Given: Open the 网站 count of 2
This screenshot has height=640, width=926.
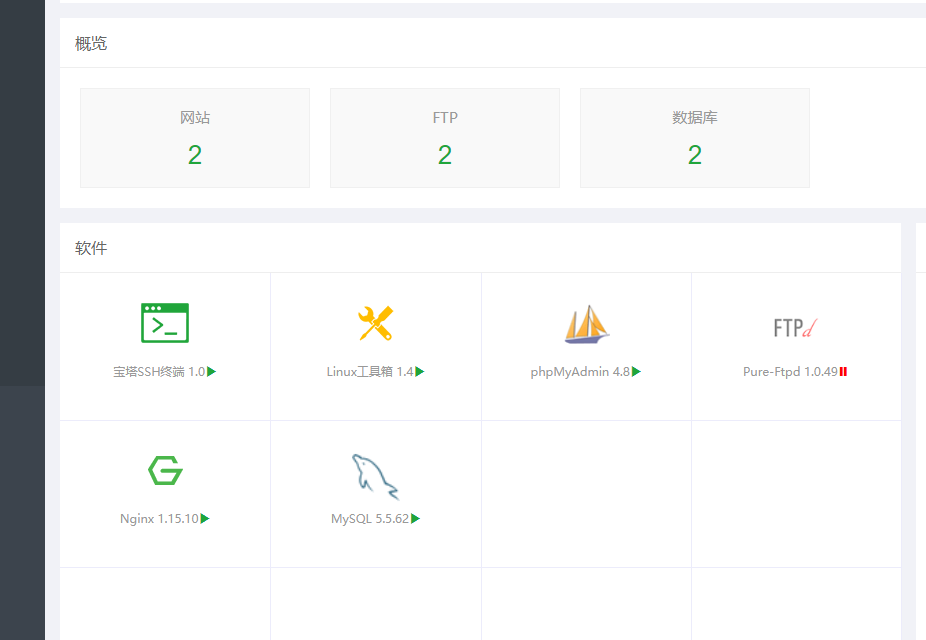Looking at the screenshot, I should [195, 155].
